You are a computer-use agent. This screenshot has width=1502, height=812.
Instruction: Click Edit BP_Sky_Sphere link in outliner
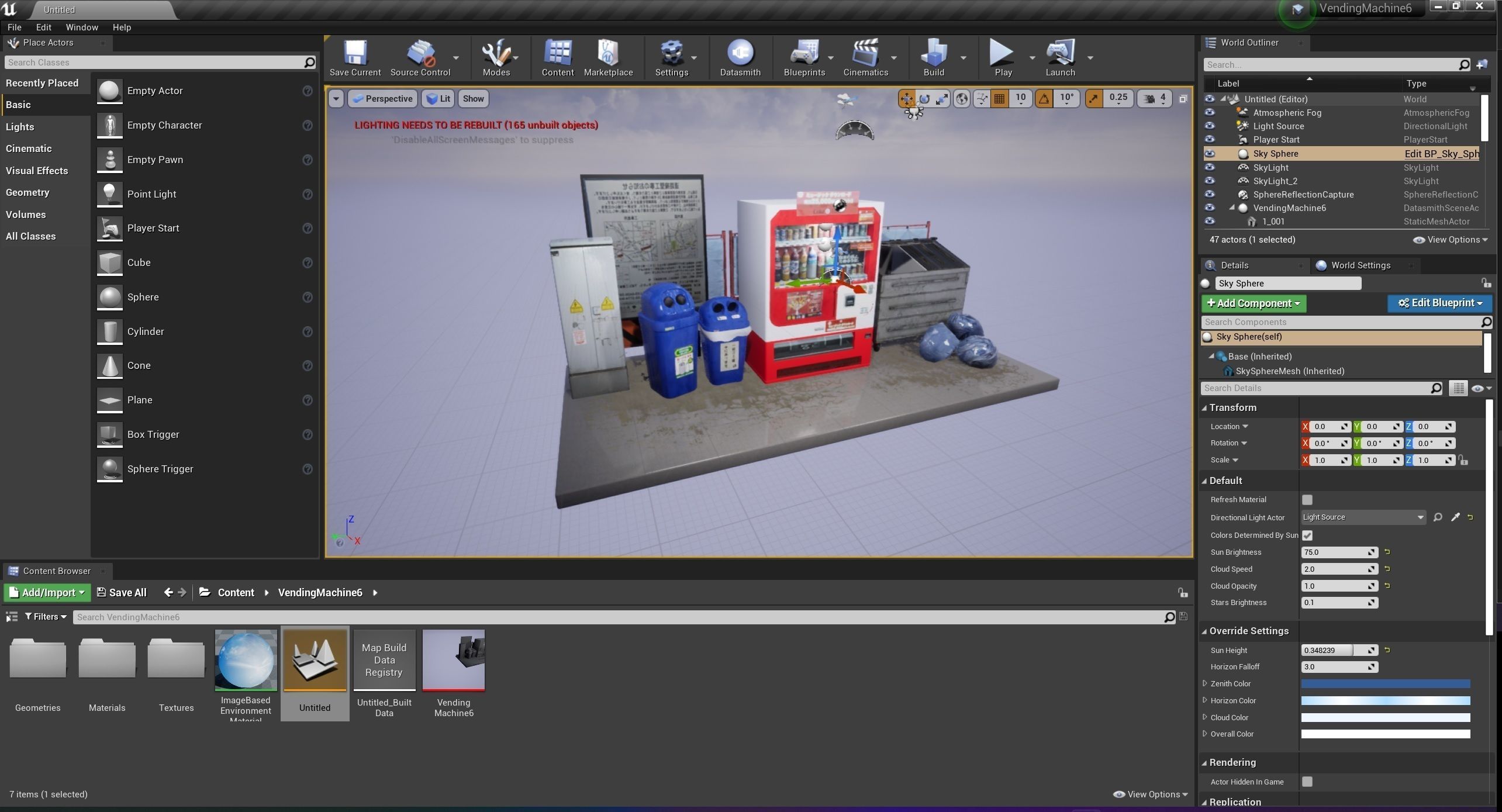coord(1441,154)
